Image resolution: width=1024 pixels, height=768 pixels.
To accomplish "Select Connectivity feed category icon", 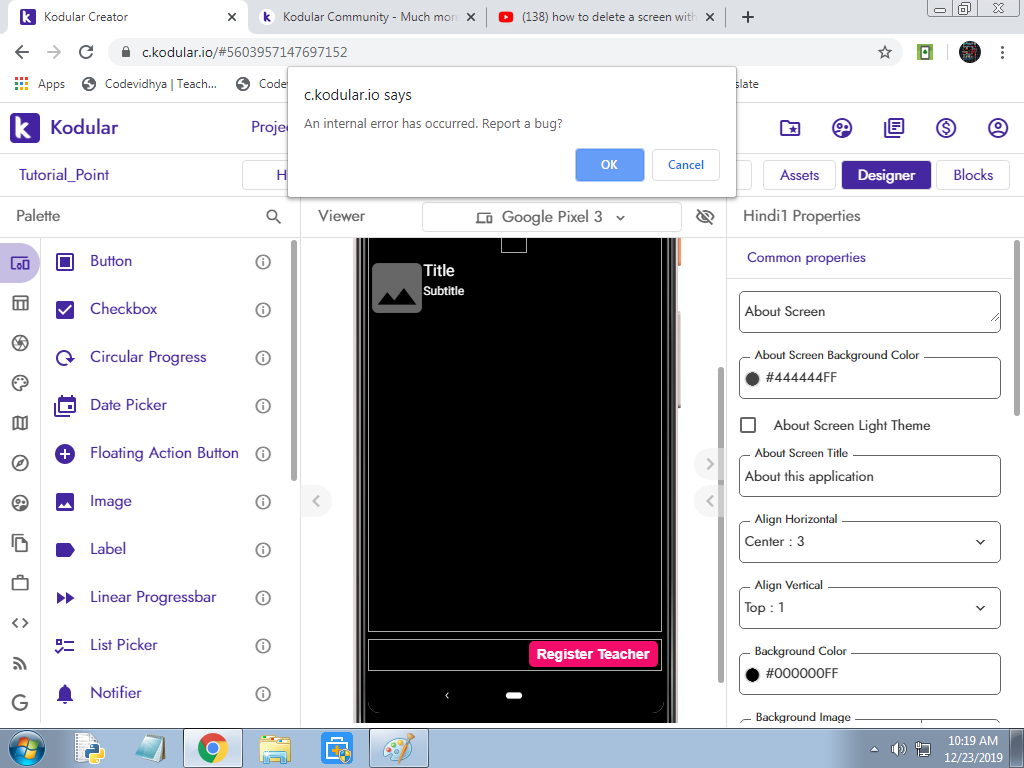I will click(x=20, y=663).
